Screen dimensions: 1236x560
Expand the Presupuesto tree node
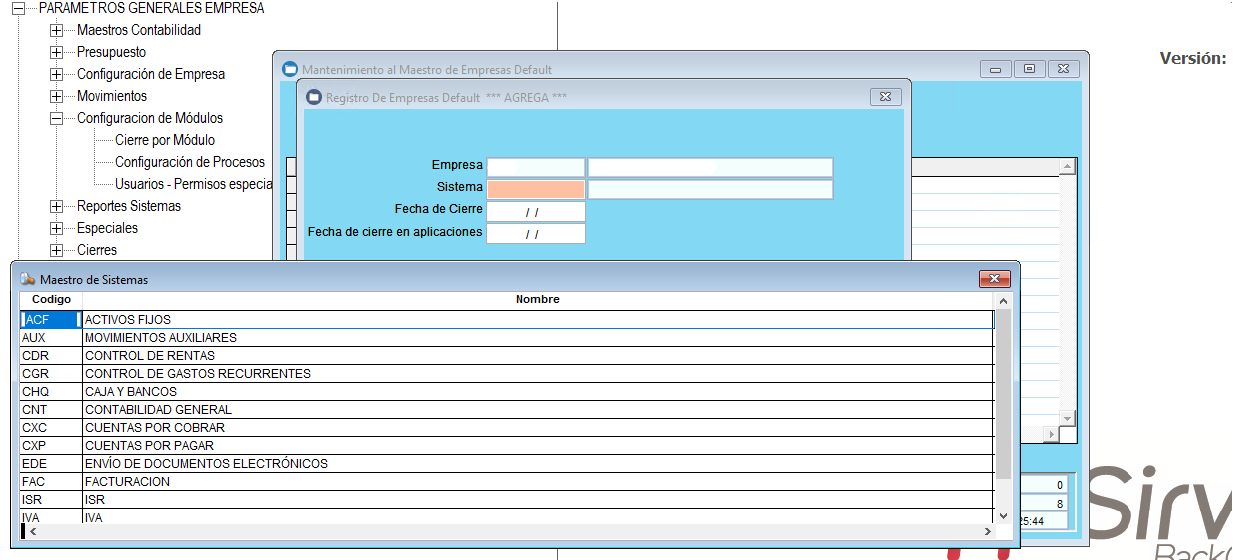pyautogui.click(x=56, y=53)
